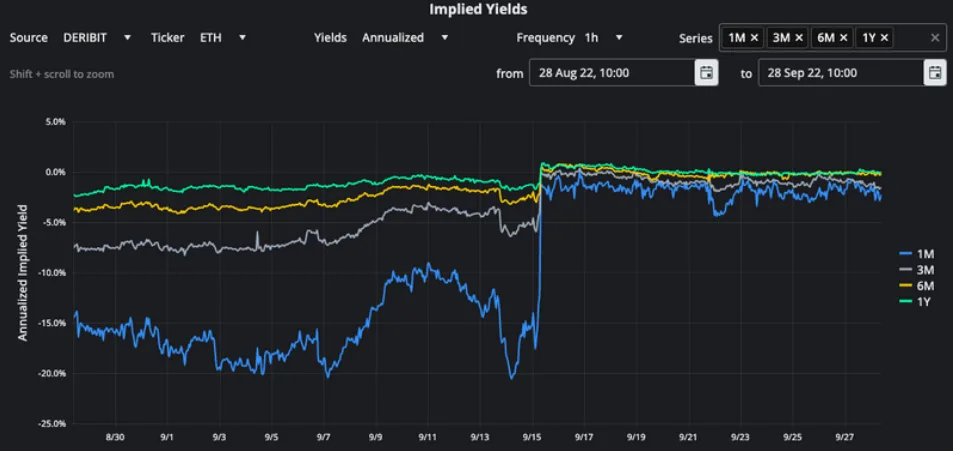Screen dimensions: 953x451
Task: Click the 9/7 x-axis date label
Action: (324, 436)
